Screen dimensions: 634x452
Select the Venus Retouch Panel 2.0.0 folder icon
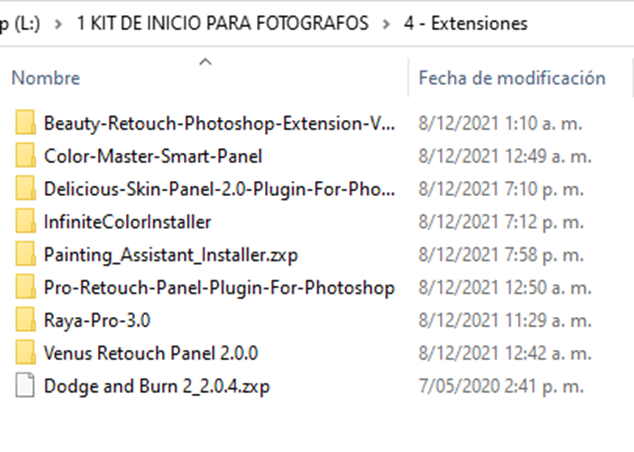pos(25,353)
